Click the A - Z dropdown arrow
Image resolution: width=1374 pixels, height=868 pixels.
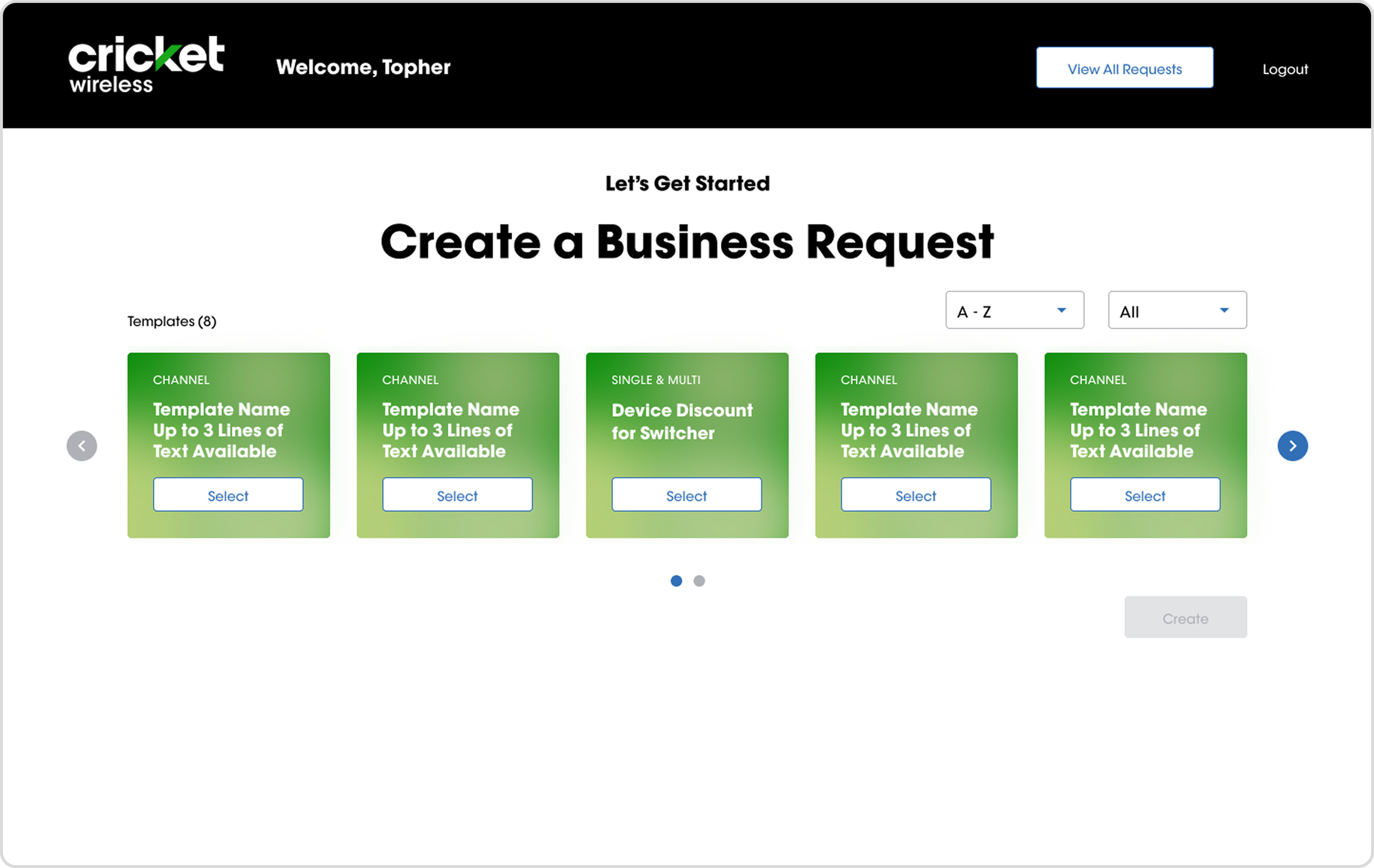click(1061, 310)
